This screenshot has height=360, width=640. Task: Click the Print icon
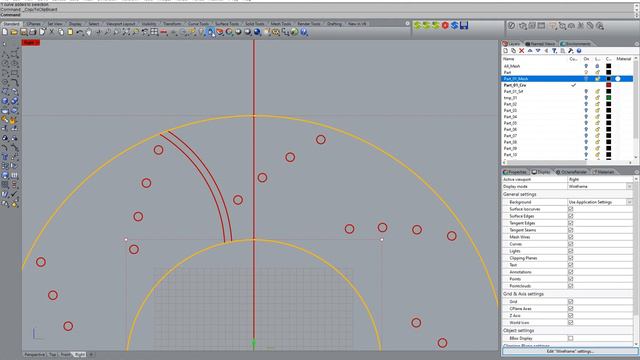[33, 32]
